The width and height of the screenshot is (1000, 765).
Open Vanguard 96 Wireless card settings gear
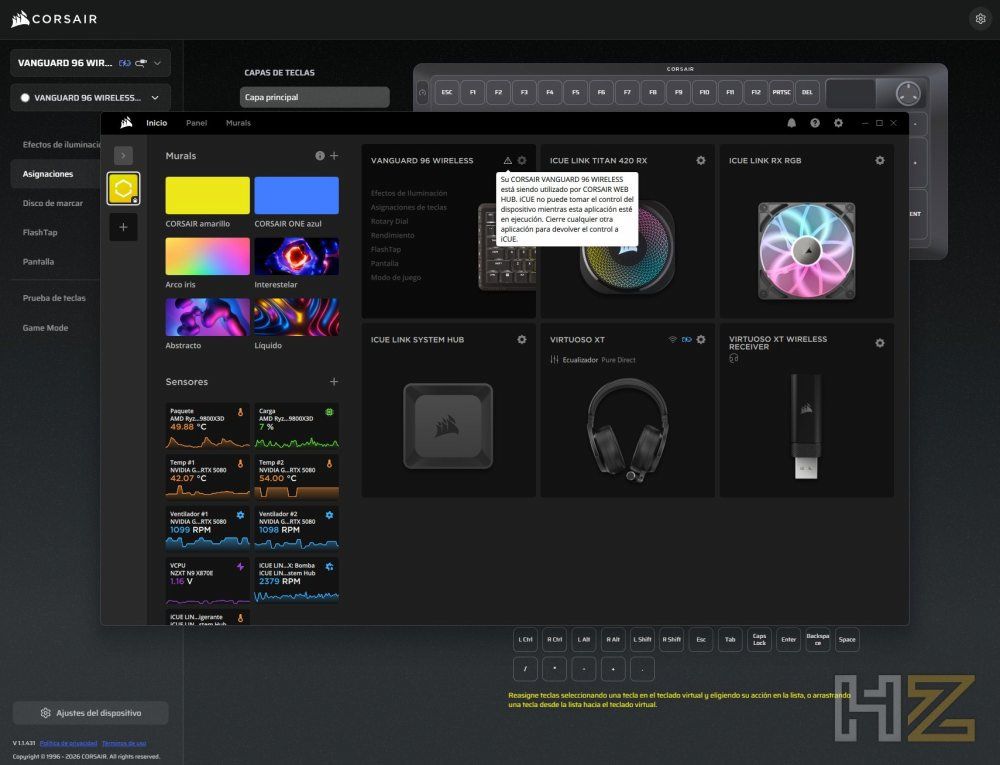[x=522, y=161]
